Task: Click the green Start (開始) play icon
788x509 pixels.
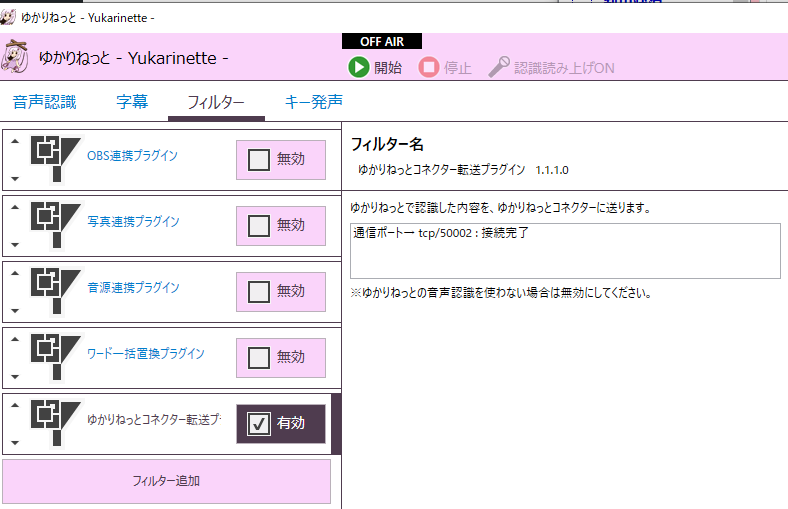Action: tap(359, 67)
